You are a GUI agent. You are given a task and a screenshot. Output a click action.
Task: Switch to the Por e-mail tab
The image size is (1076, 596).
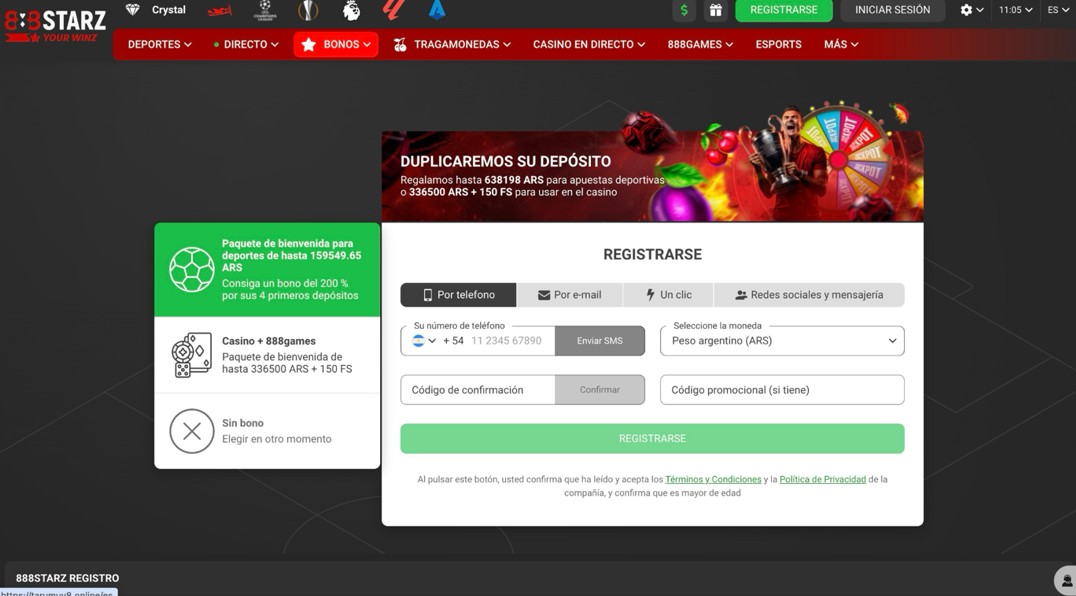click(569, 295)
